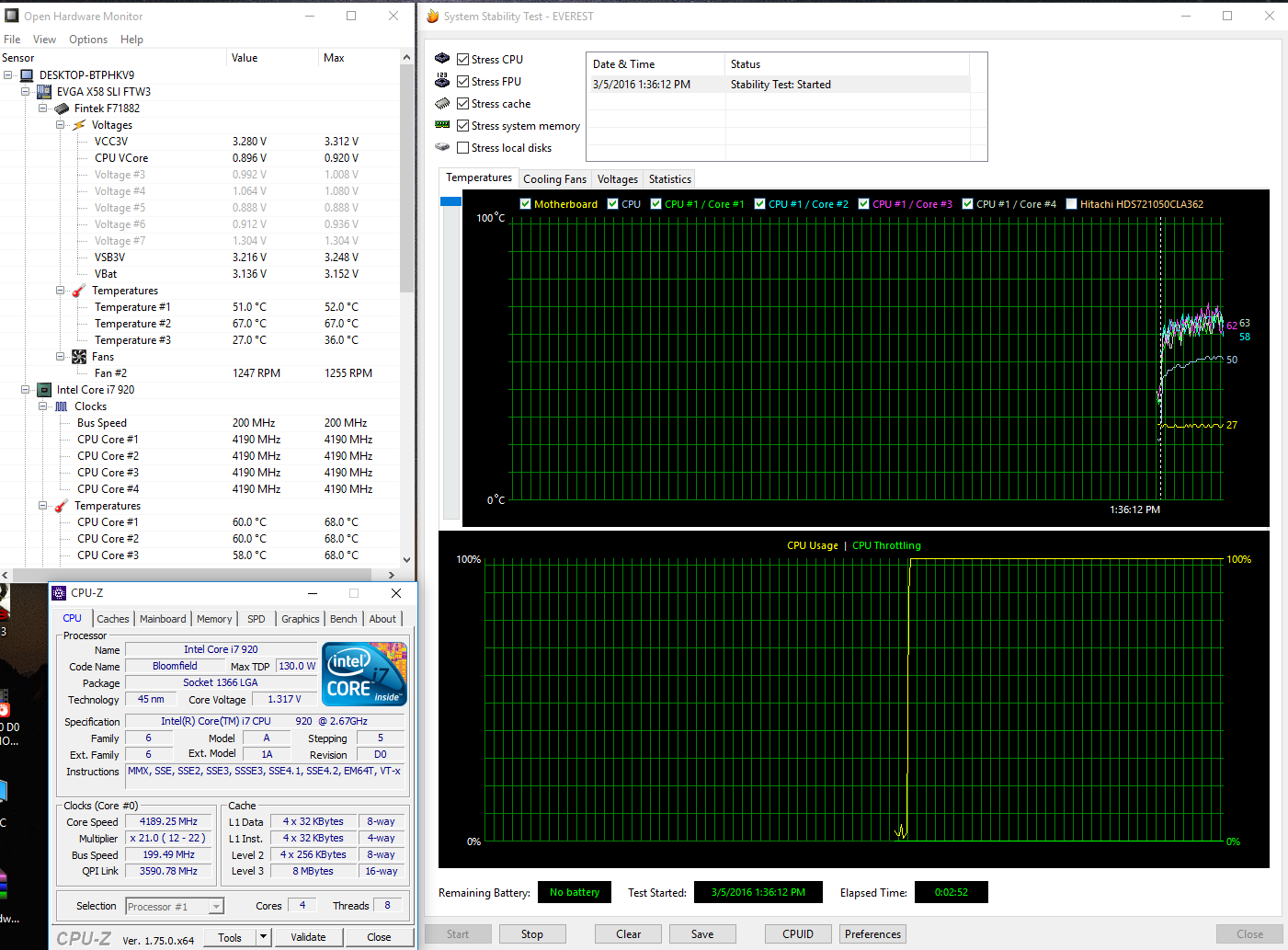
Task: Click the Fans node fan icon
Action: [x=79, y=357]
